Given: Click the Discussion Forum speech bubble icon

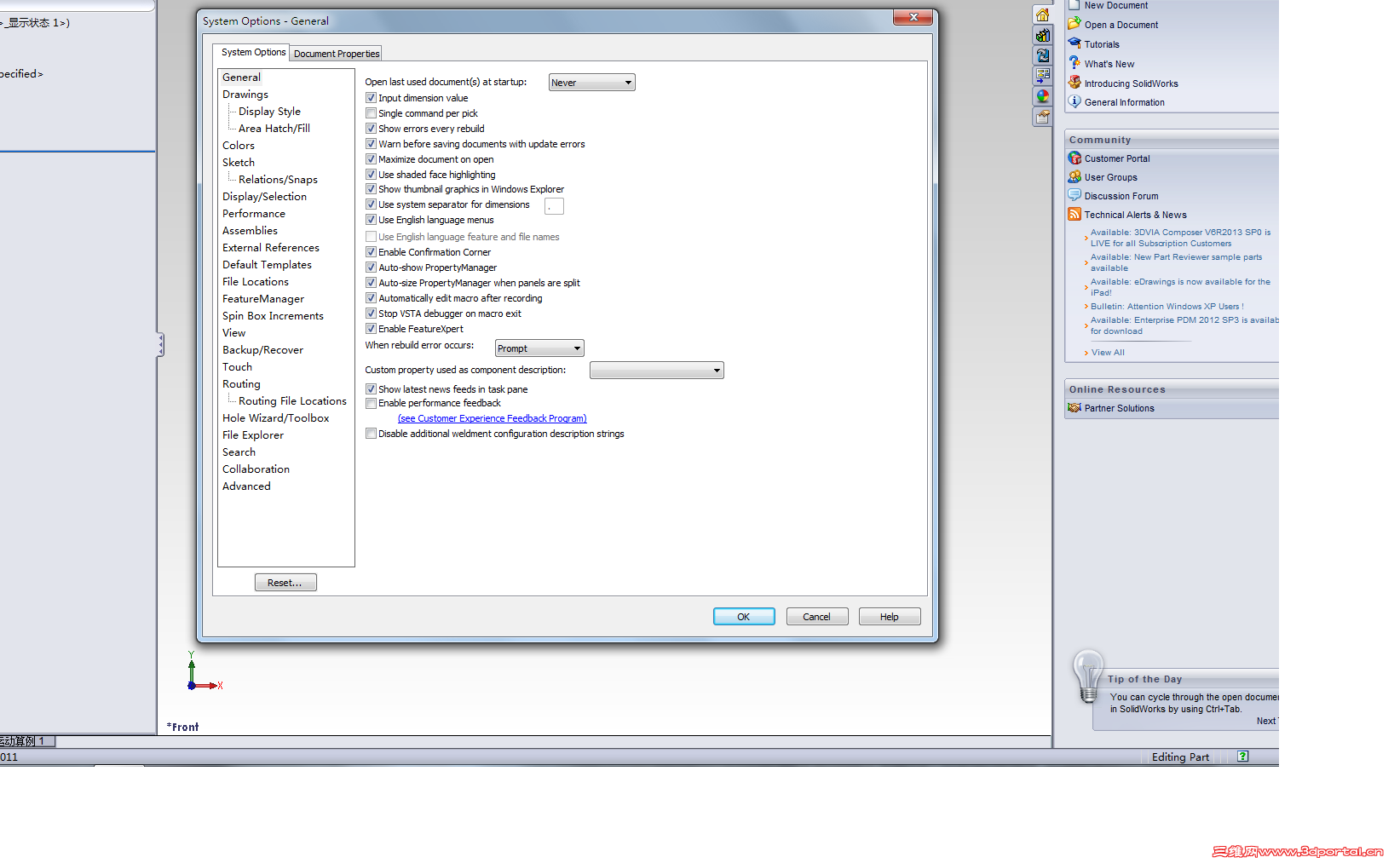Looking at the screenshot, I should [1074, 195].
